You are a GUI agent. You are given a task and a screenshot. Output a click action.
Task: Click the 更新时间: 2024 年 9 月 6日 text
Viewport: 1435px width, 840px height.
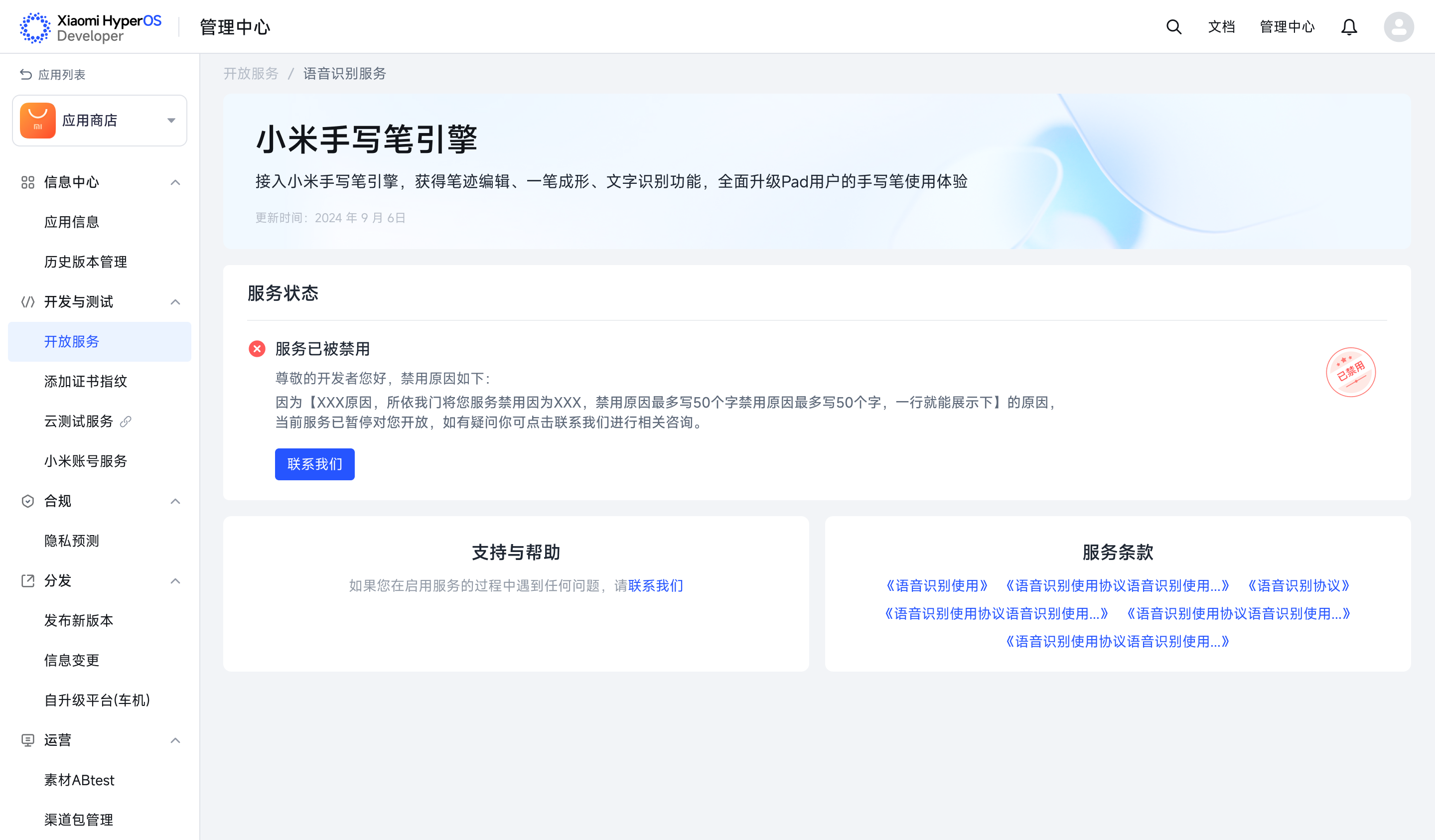(x=330, y=218)
